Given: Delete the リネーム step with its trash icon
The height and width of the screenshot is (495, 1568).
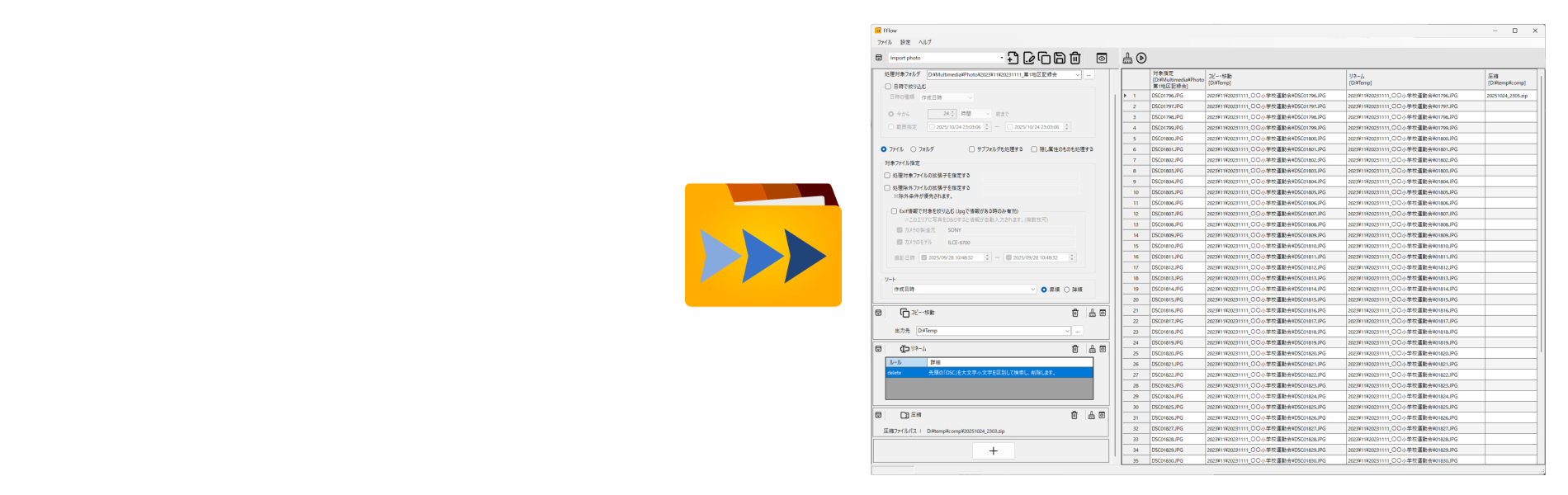Looking at the screenshot, I should tap(1074, 349).
